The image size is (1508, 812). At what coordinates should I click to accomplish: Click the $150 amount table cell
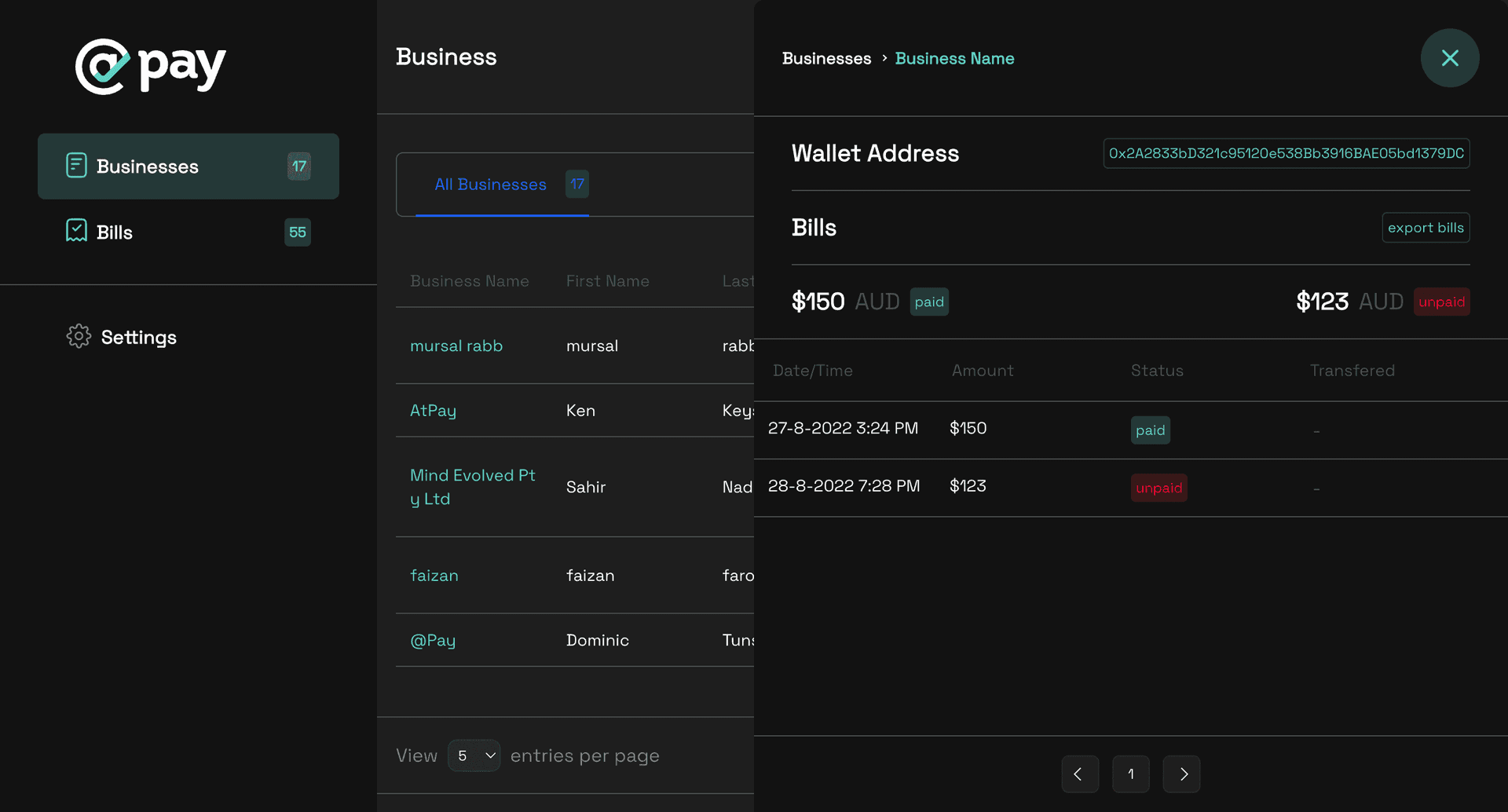tap(968, 428)
